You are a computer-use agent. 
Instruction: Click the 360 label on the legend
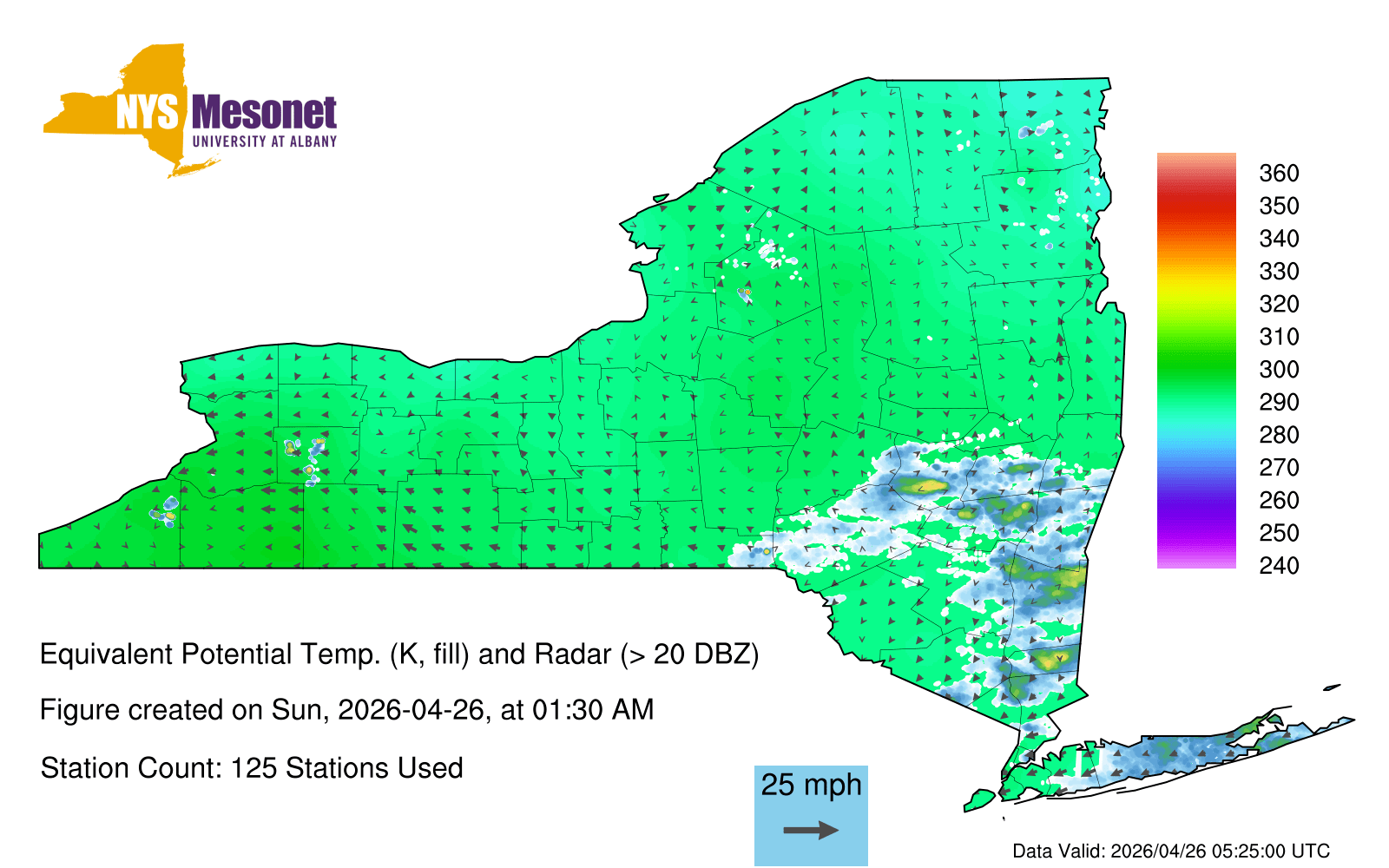(1279, 174)
